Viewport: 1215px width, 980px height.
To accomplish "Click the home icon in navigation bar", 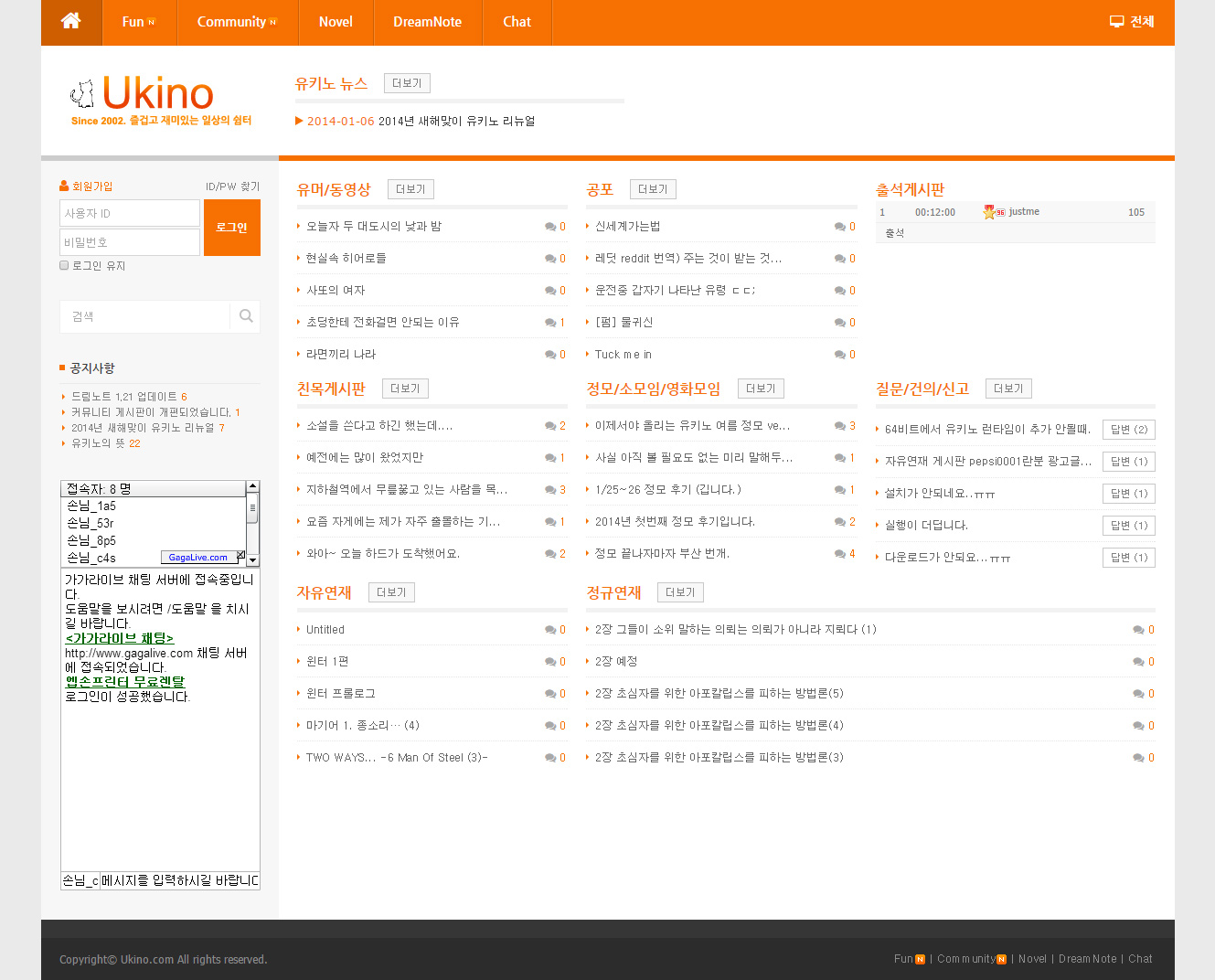I will pyautogui.click(x=71, y=22).
